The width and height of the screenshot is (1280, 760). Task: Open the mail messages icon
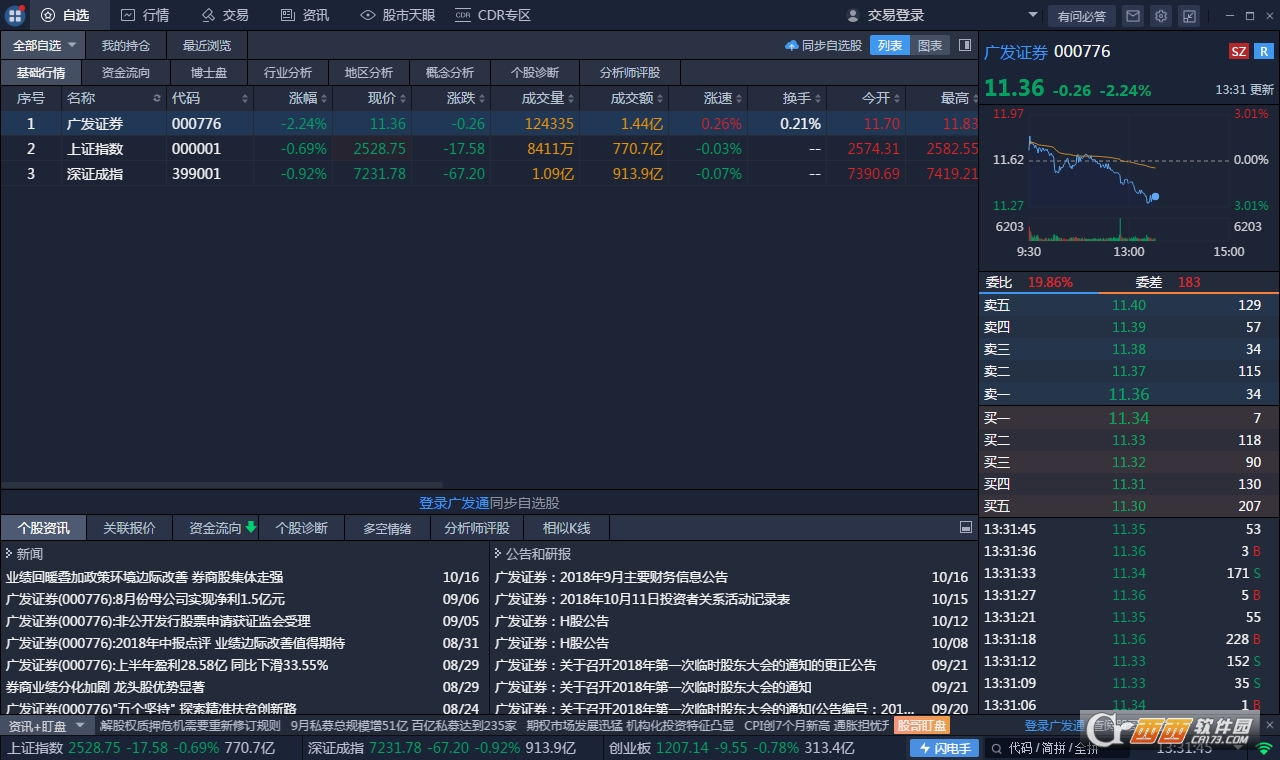point(1133,16)
